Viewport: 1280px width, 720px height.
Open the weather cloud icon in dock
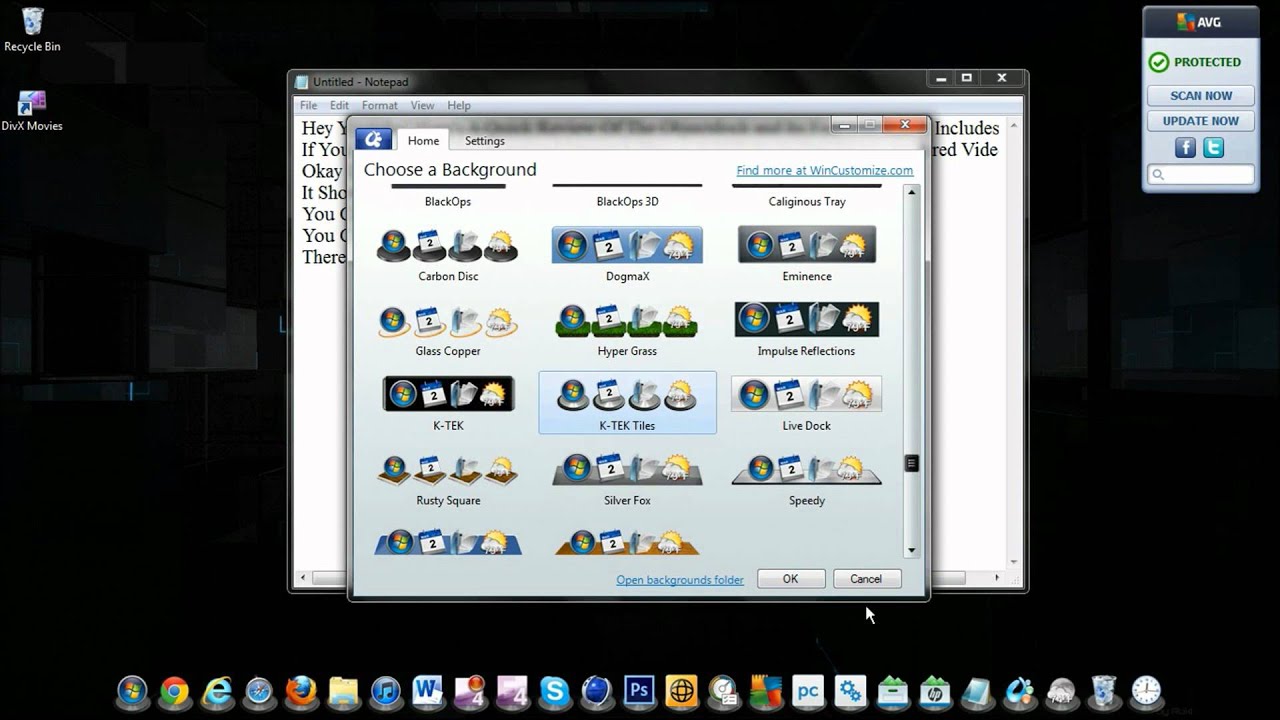pyautogui.click(x=1061, y=691)
